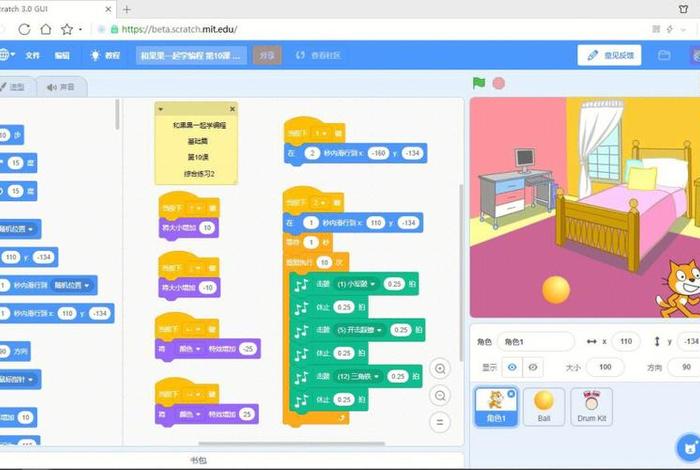Click the speaker icon on 声音 tab
700x470 pixels.
51,87
